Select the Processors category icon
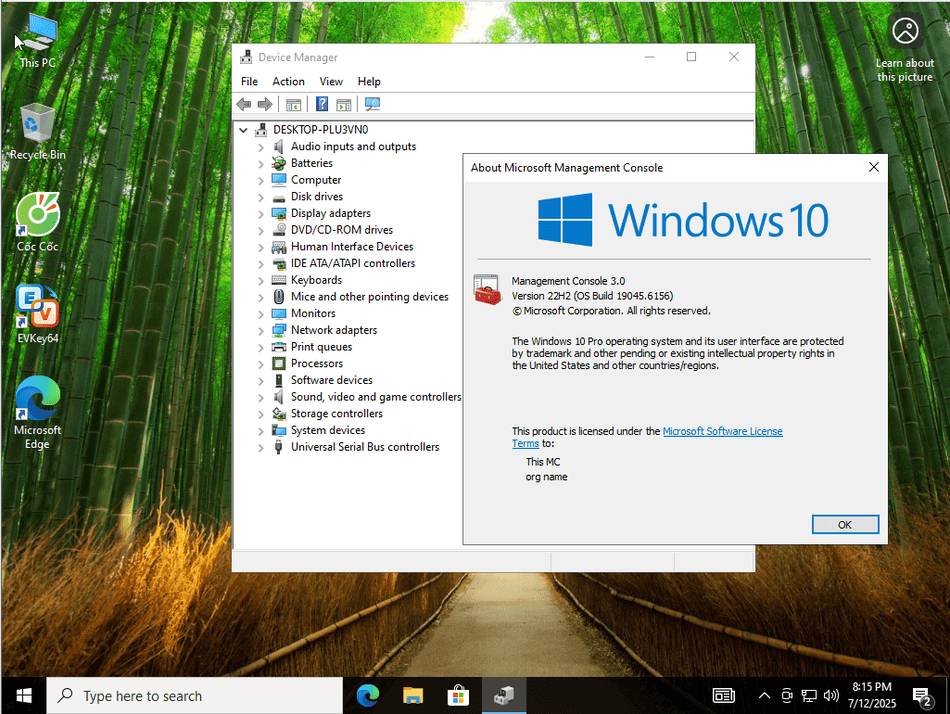The width and height of the screenshot is (950, 714). click(279, 364)
